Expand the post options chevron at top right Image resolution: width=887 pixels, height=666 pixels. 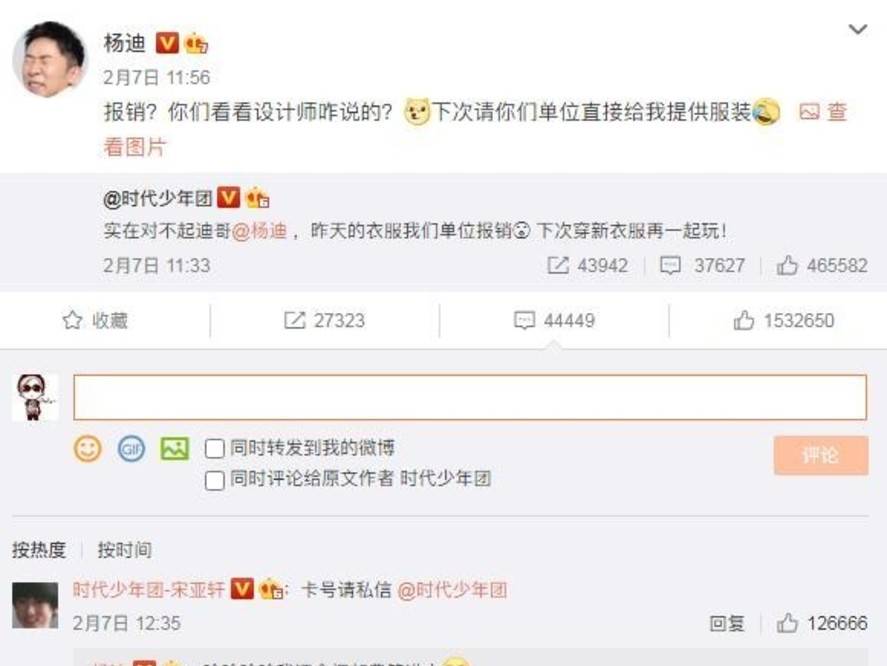tap(858, 29)
